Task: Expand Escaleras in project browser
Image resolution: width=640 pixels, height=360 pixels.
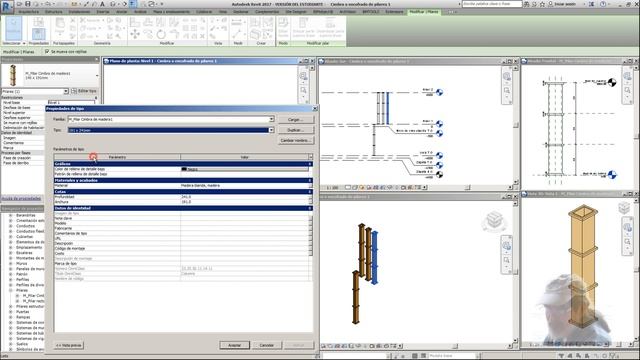Action: click(x=11, y=253)
